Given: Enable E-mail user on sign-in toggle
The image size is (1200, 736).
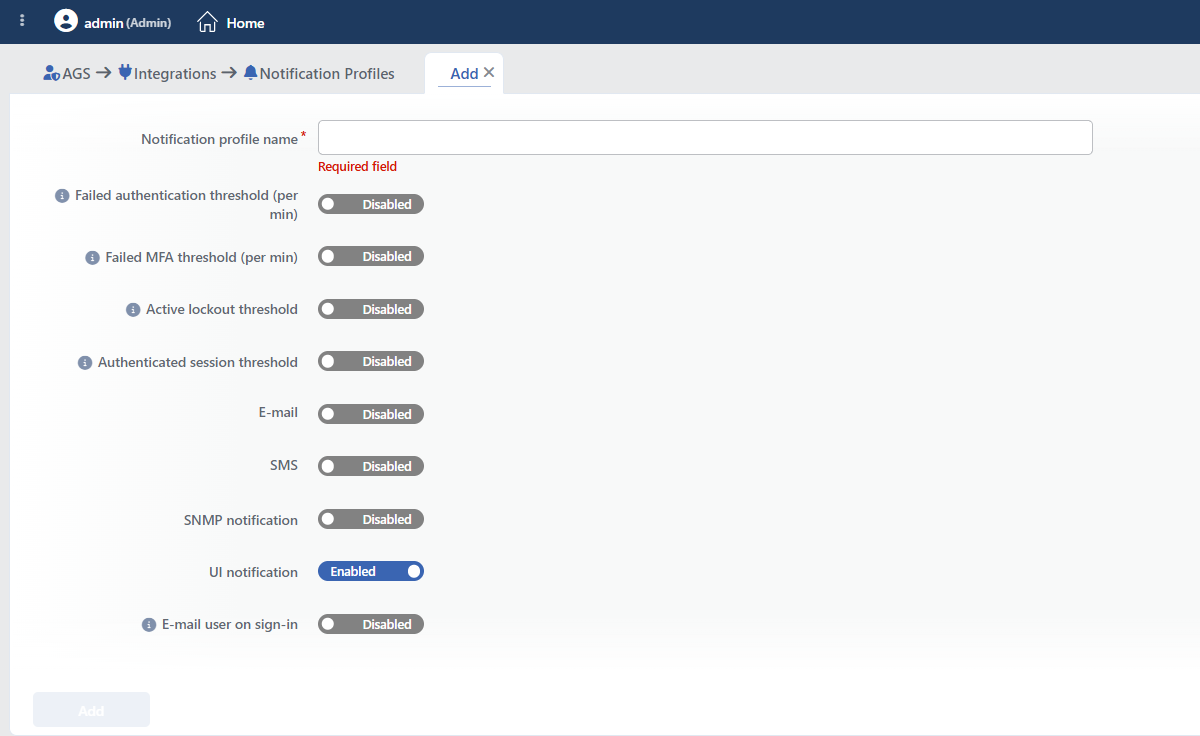Looking at the screenshot, I should point(371,624).
